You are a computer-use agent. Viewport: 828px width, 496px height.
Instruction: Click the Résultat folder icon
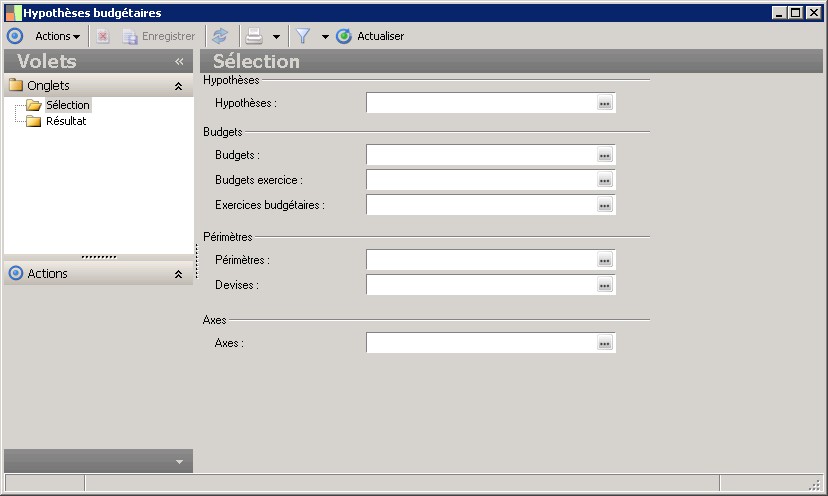pos(34,121)
